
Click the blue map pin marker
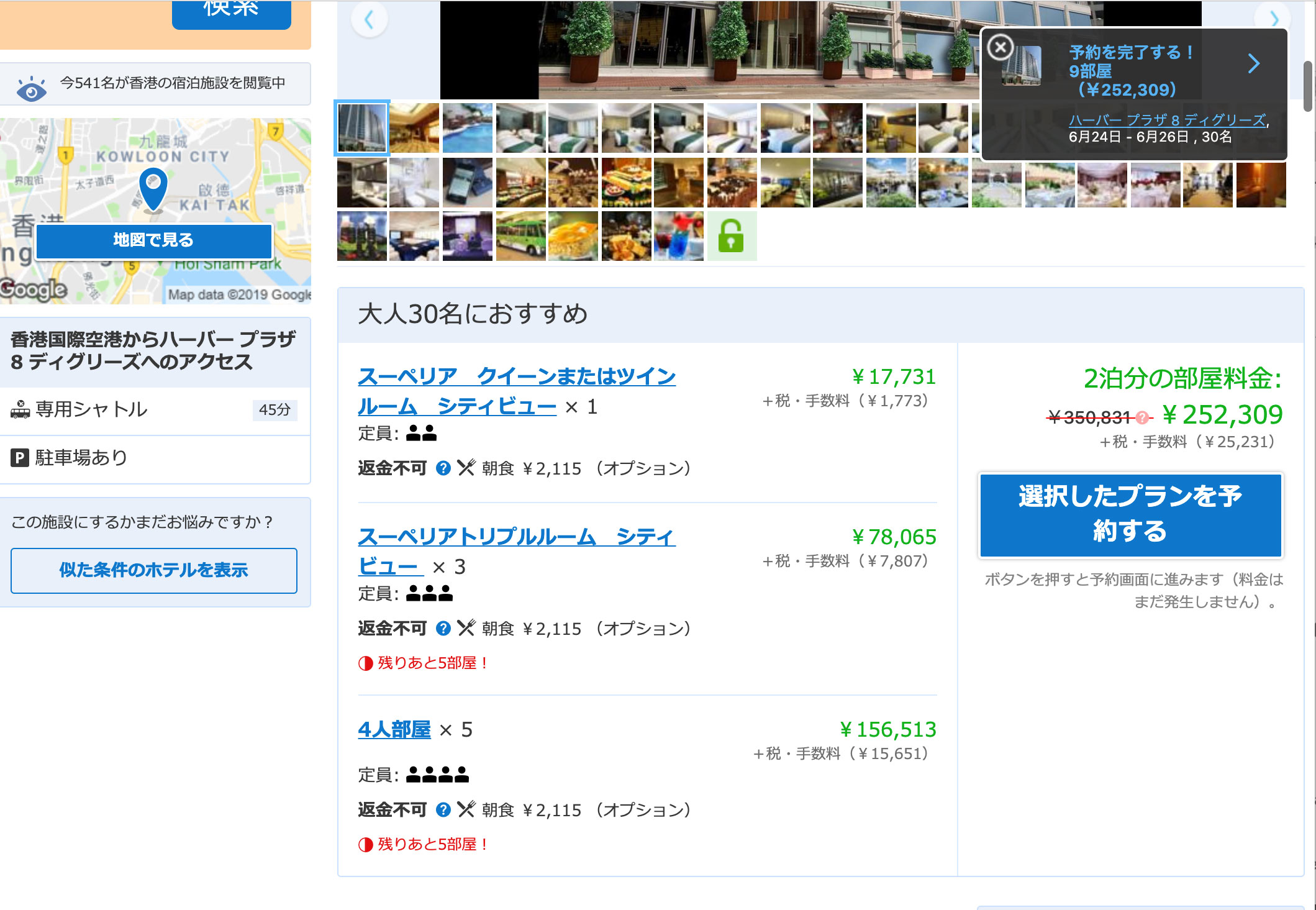point(153,190)
